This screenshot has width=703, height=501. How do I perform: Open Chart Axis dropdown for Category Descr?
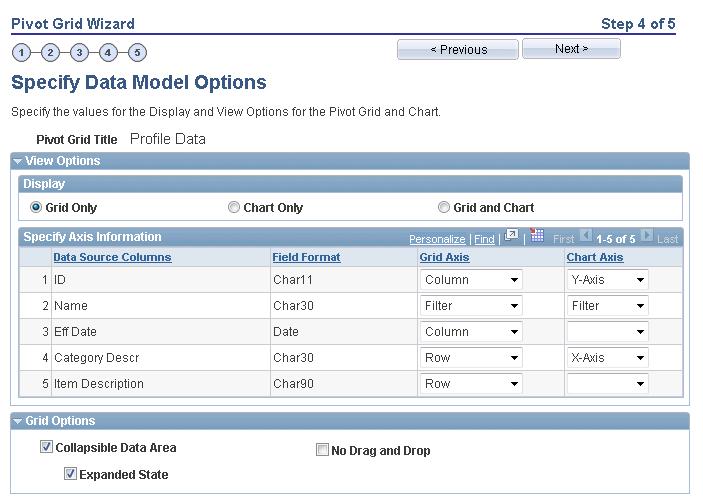608,358
